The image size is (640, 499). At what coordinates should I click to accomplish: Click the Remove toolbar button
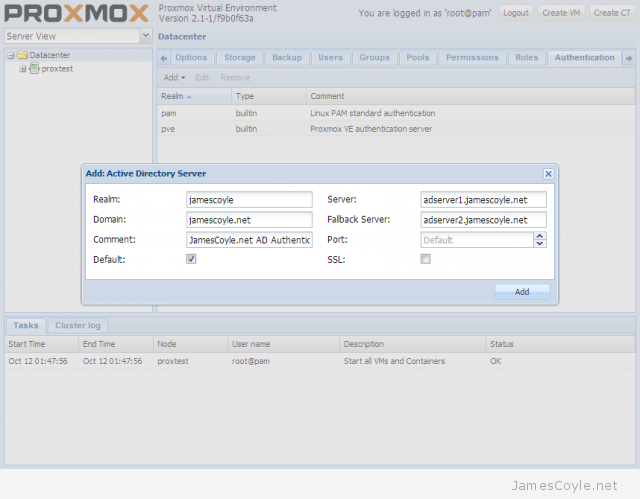[x=235, y=78]
